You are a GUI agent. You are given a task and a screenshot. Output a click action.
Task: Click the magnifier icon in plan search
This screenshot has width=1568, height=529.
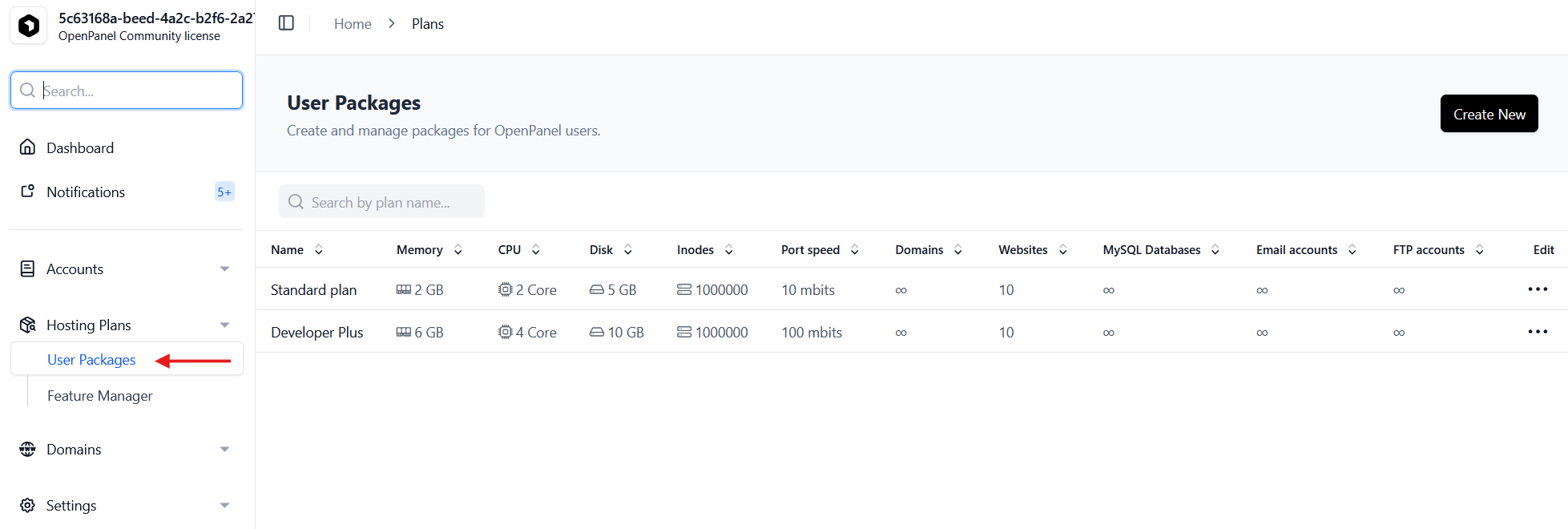click(x=296, y=202)
